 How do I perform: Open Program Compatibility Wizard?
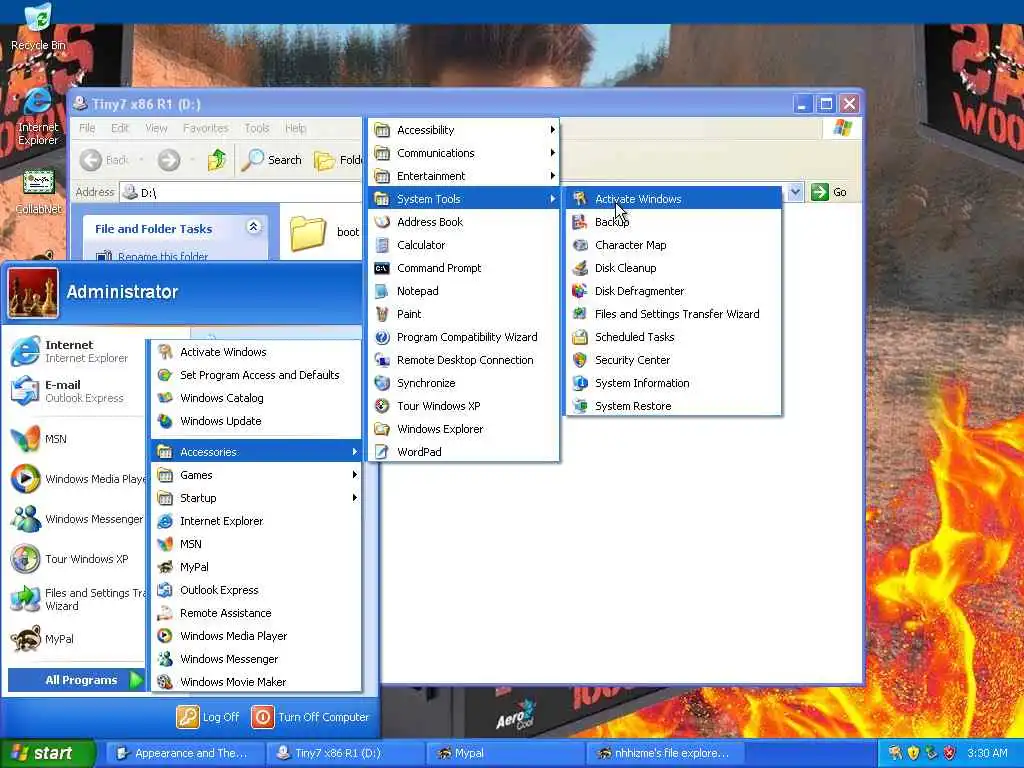[464, 337]
